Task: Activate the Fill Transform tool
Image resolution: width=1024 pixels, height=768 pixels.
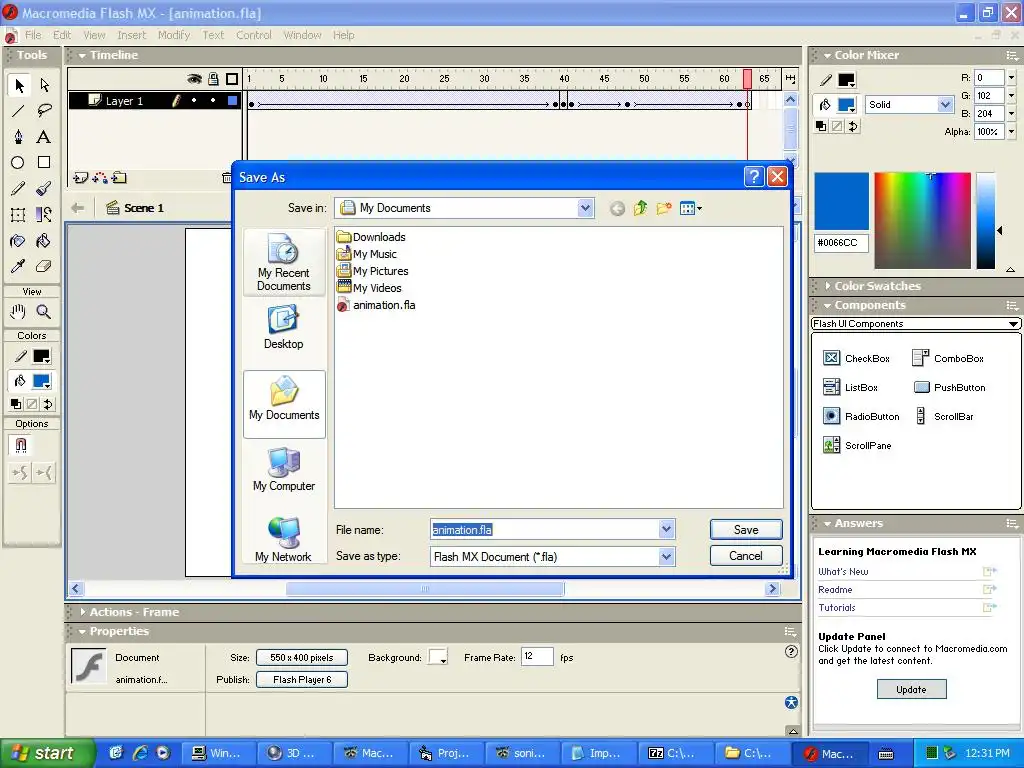Action: (44, 214)
